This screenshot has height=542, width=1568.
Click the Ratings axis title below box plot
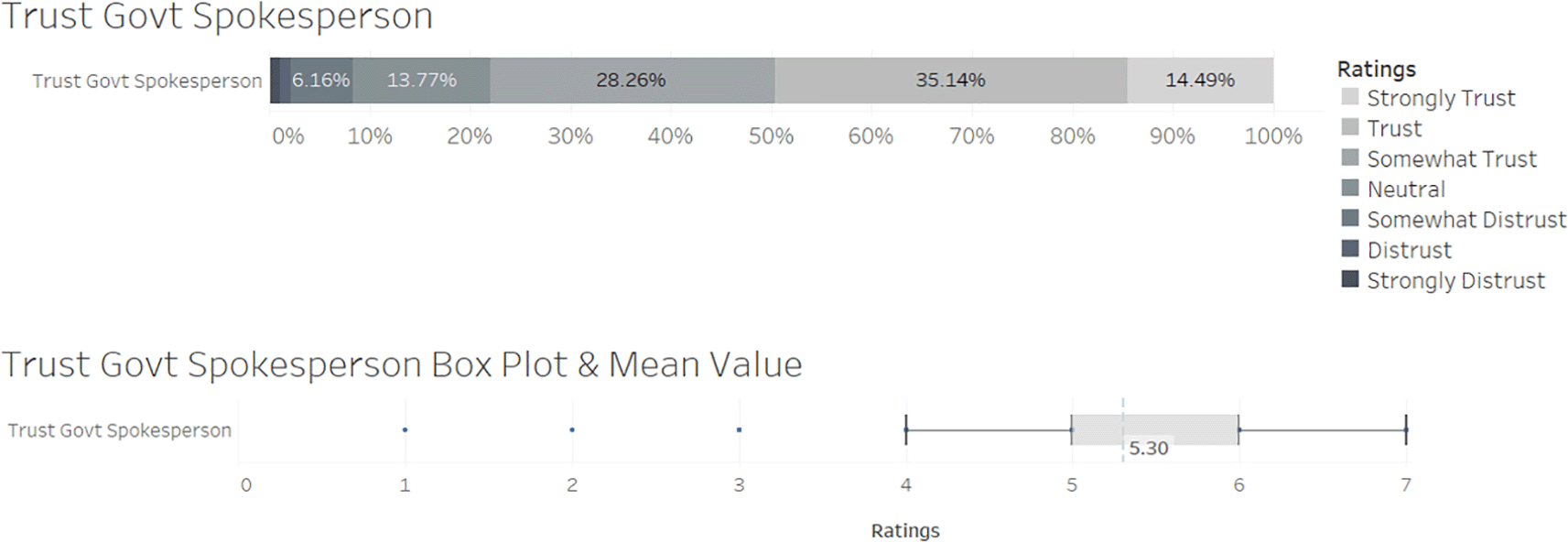904,531
